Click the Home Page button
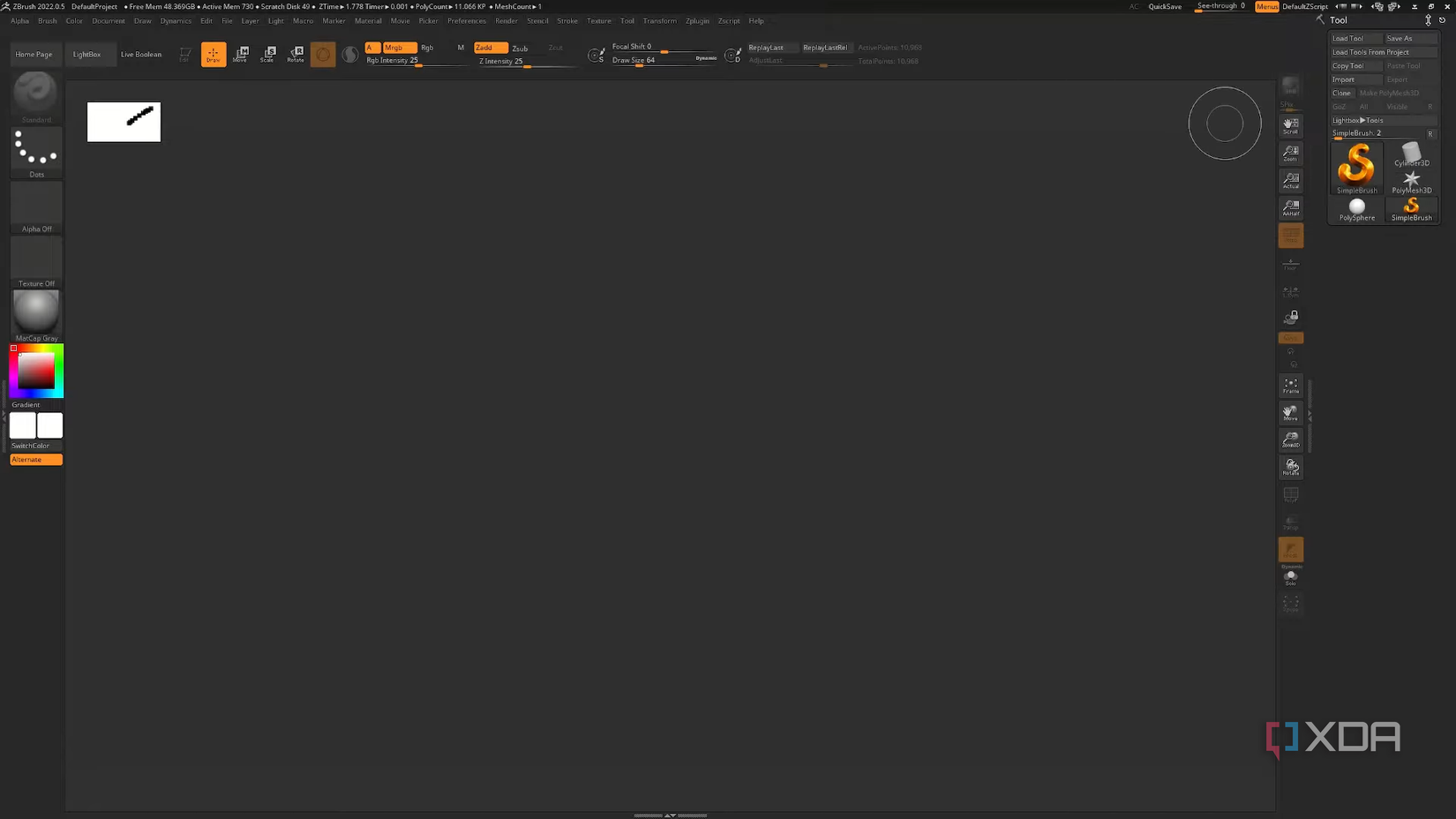The width and height of the screenshot is (1456, 819). coord(34,55)
